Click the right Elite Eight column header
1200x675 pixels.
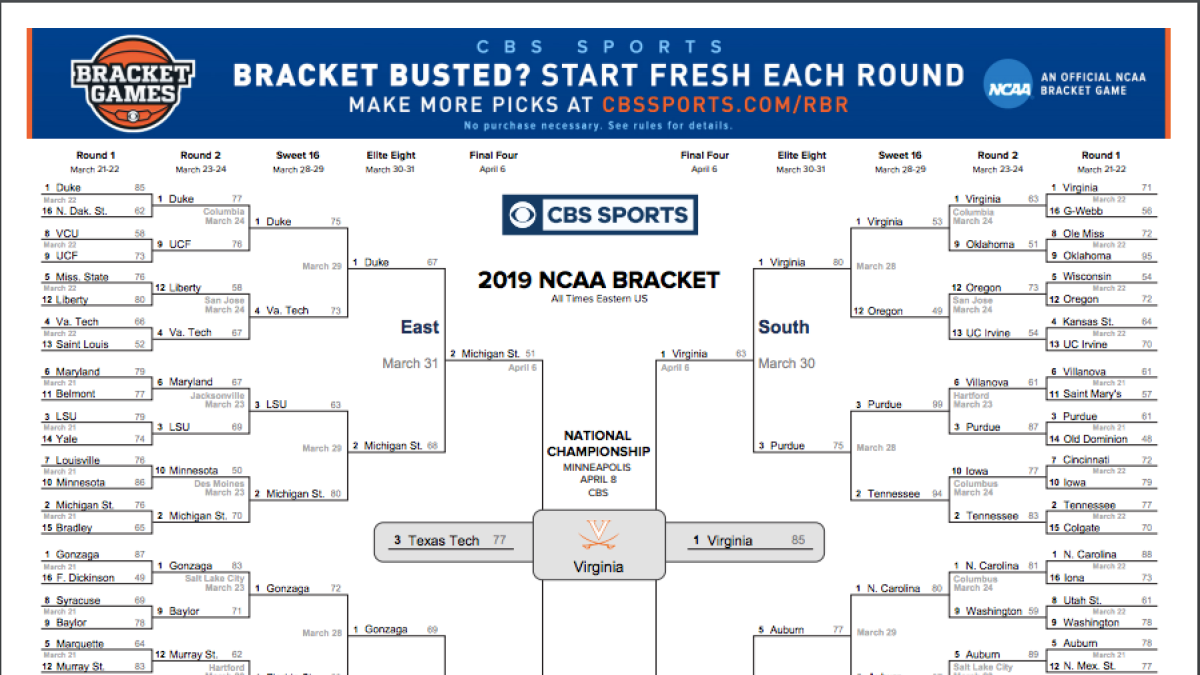click(802, 155)
